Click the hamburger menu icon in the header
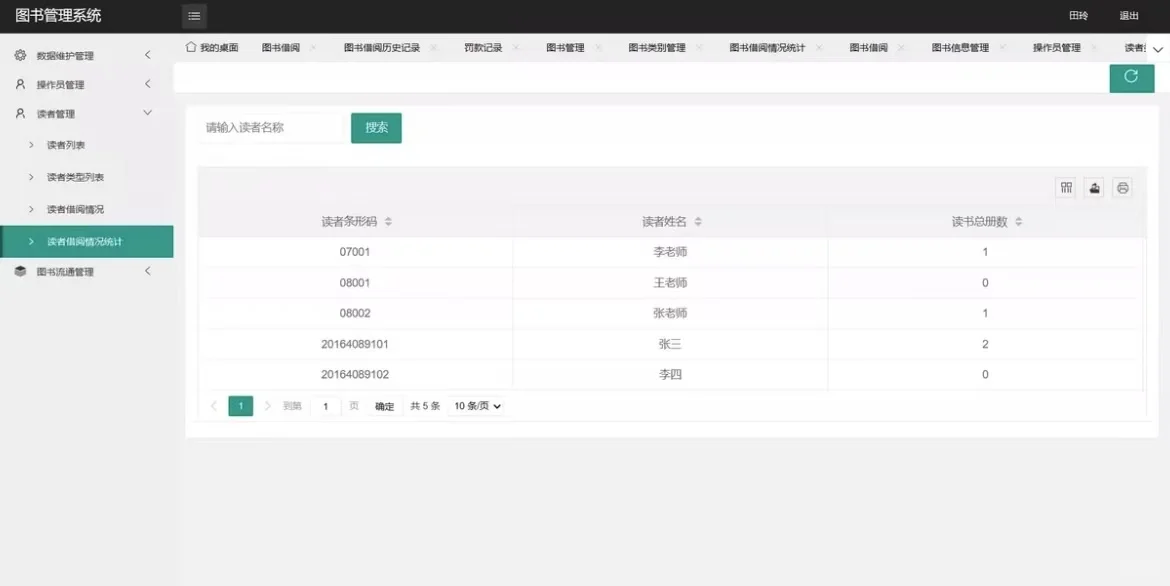The image size is (1170, 586). [x=193, y=16]
